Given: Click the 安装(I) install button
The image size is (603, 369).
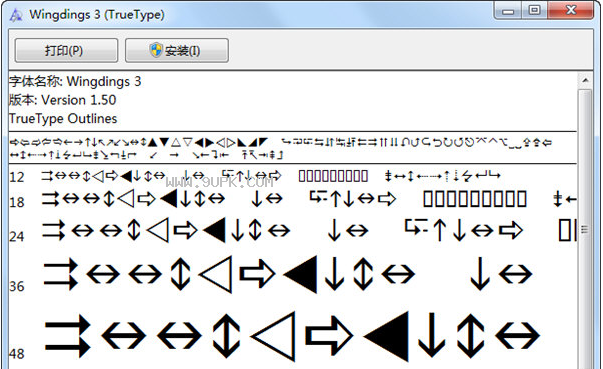Looking at the screenshot, I should [177, 50].
